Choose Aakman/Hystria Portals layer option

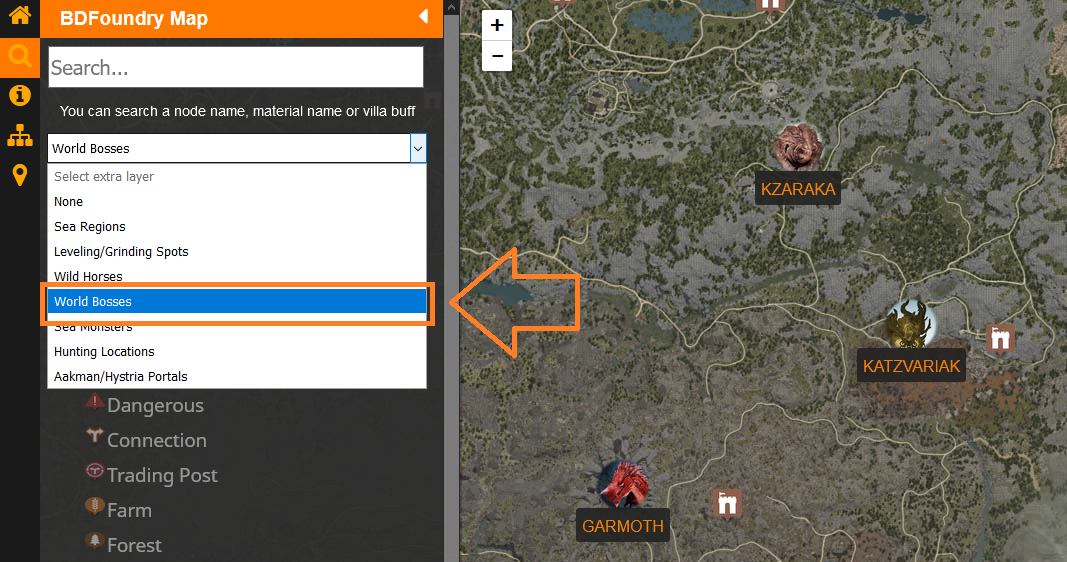pos(237,377)
